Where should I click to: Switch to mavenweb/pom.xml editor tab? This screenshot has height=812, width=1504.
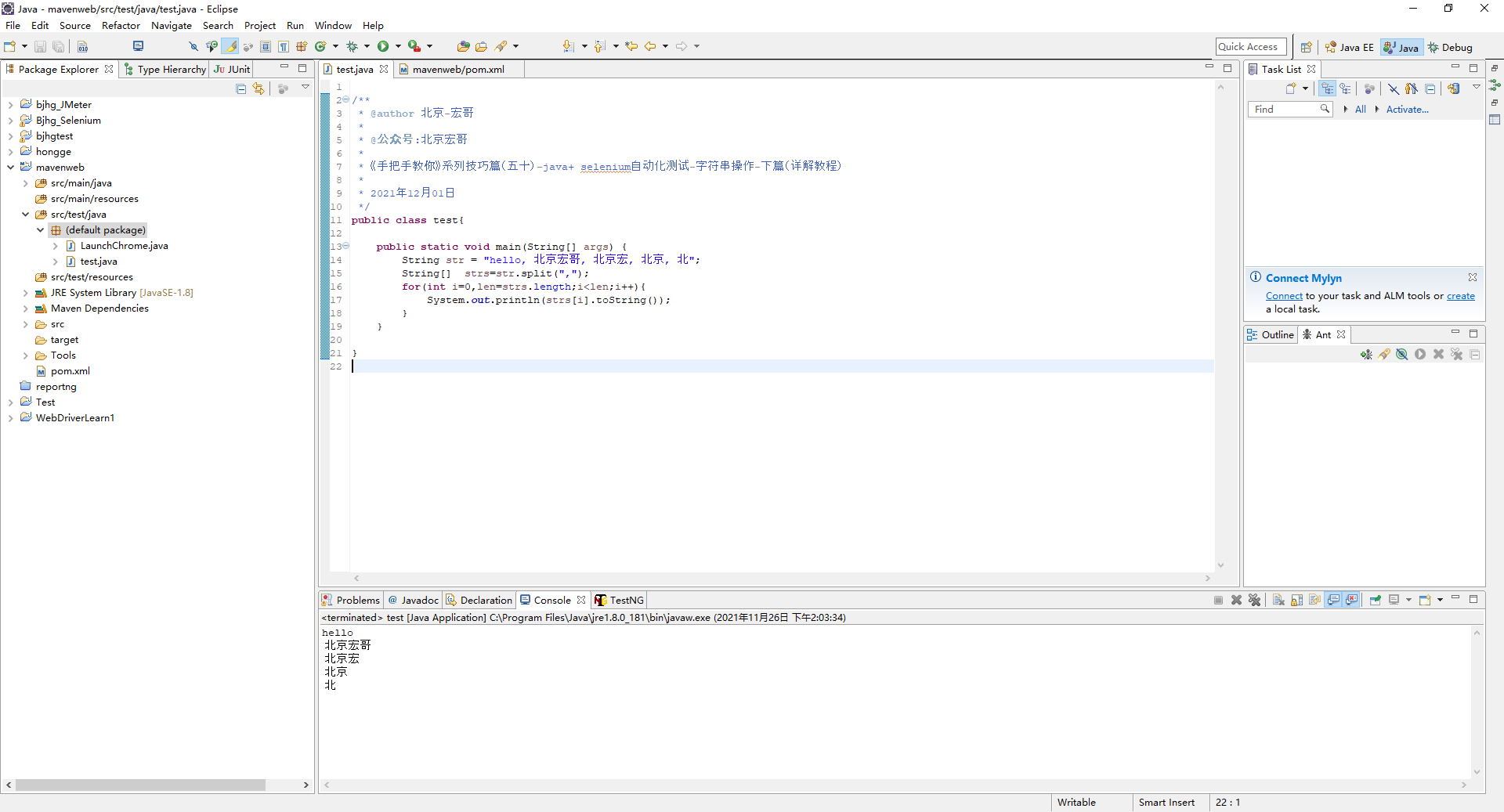tap(458, 70)
